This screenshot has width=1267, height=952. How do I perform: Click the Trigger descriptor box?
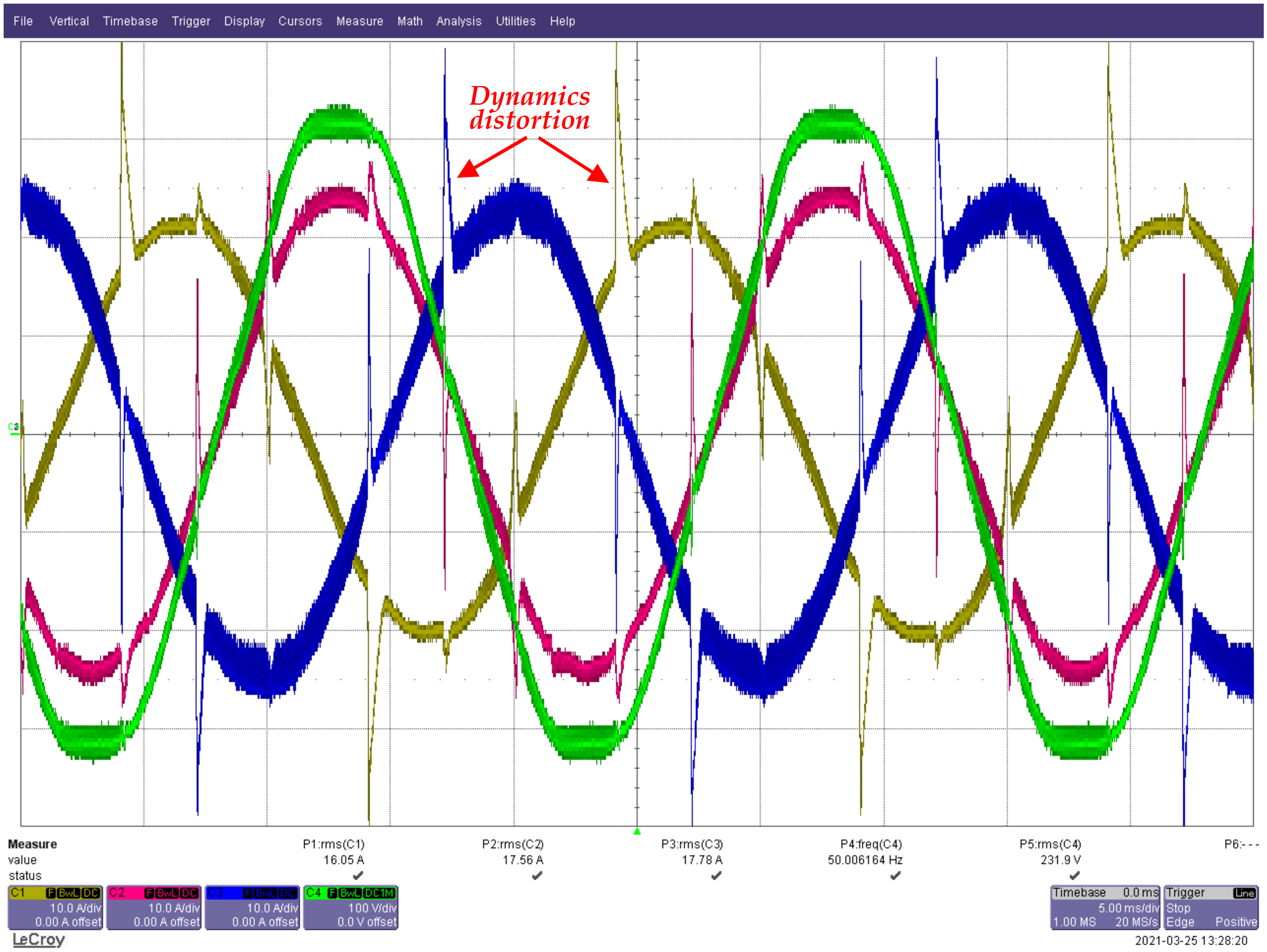click(x=1211, y=907)
